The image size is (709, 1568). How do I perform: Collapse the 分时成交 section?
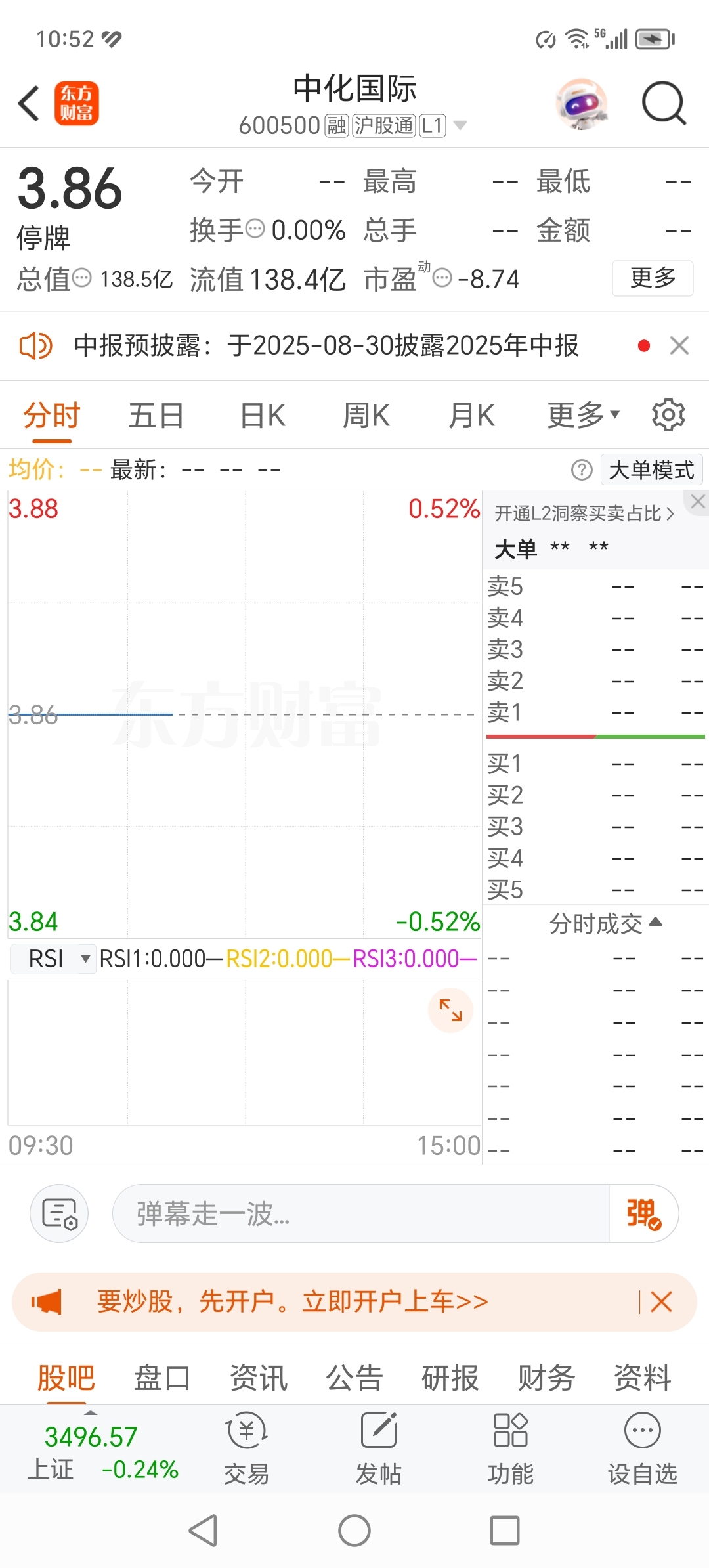point(605,923)
